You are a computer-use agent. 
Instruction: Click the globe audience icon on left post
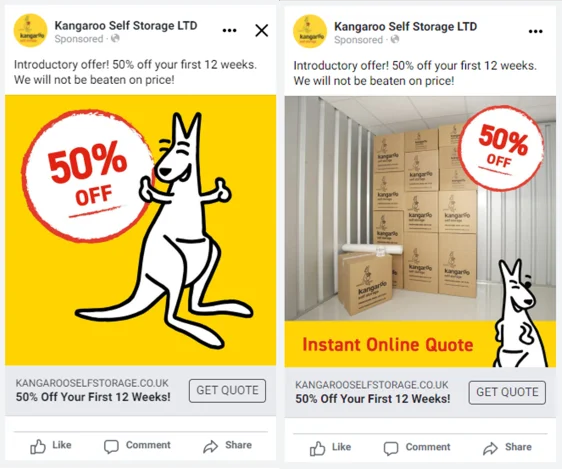115,38
